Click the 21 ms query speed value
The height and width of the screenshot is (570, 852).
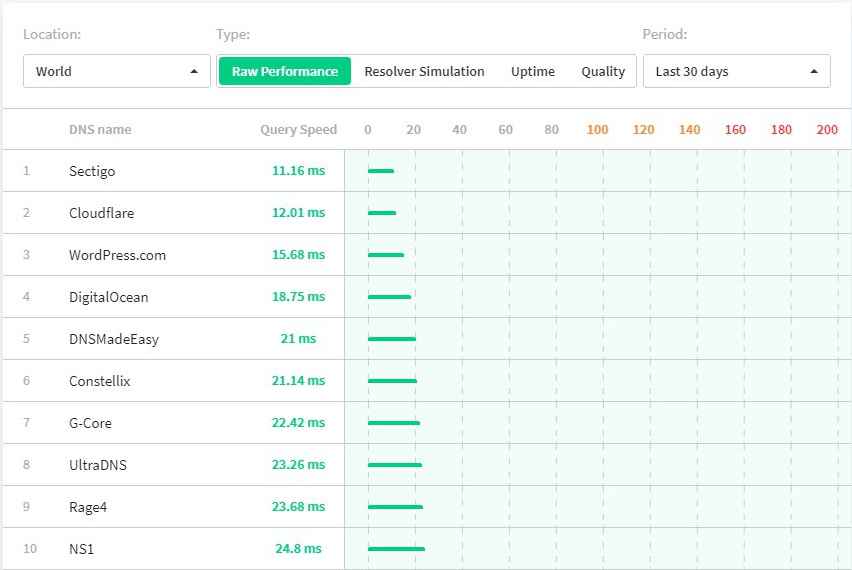click(x=298, y=339)
